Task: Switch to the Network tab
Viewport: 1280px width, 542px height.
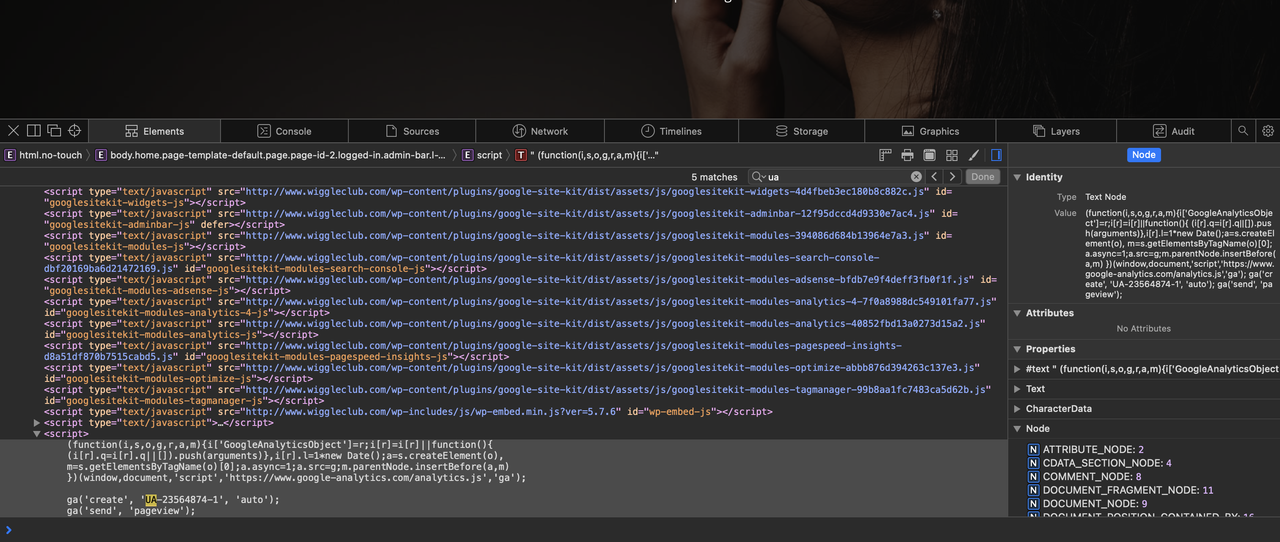Action: pyautogui.click(x=541, y=131)
